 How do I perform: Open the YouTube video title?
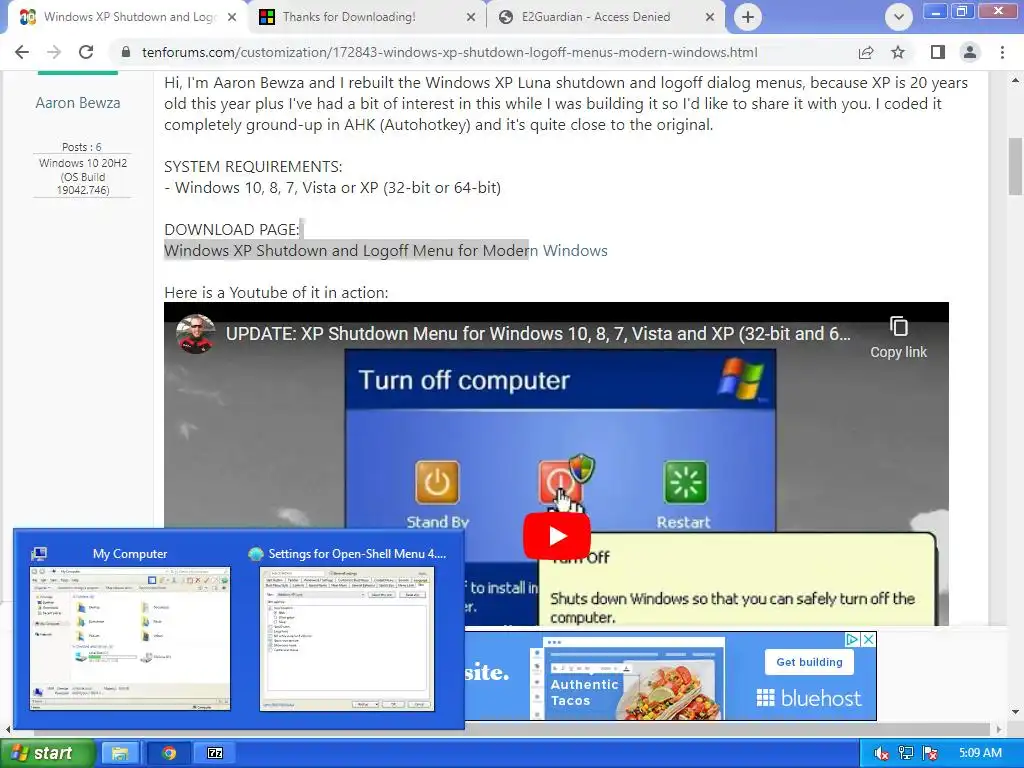click(x=538, y=334)
